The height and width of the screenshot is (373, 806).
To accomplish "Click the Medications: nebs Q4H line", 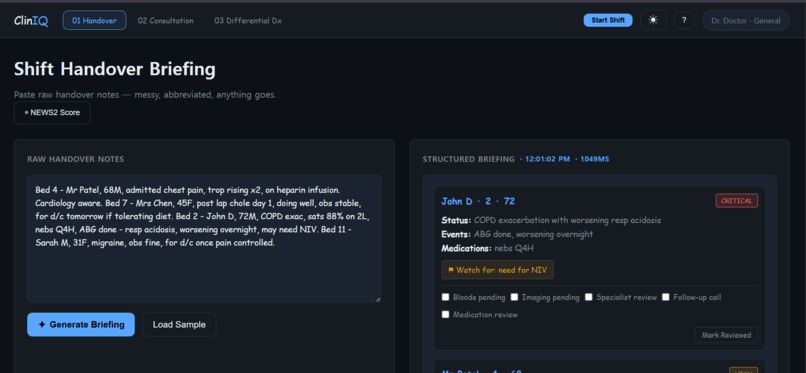I will (x=487, y=248).
